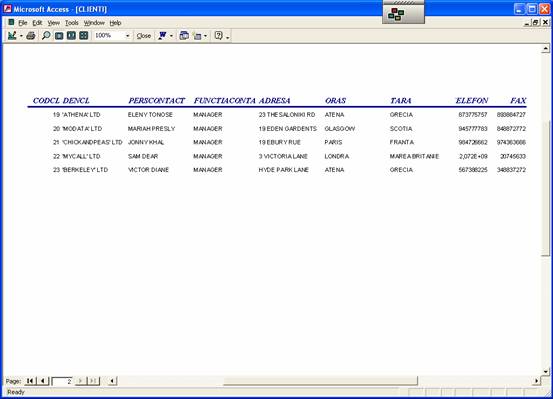
Task: Click the TARA column header
Action: pos(401,101)
